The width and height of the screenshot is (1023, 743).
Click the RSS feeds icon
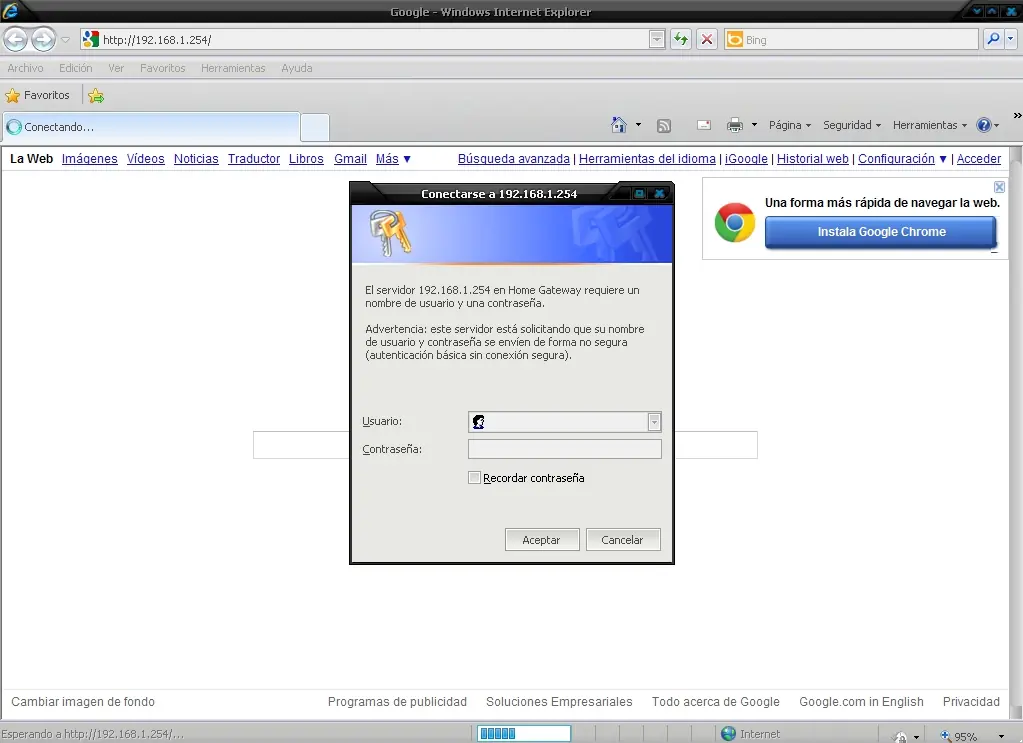point(664,125)
